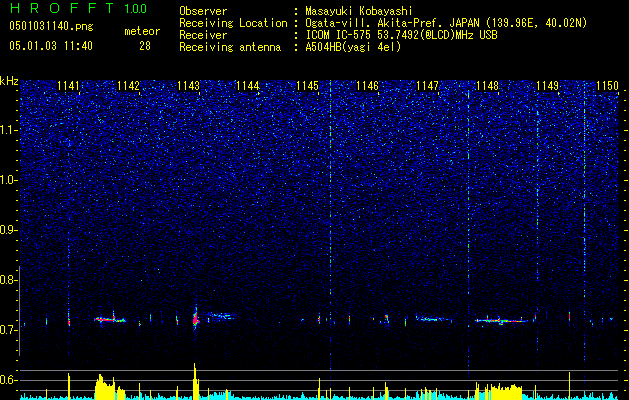Click the ICOM IC-575 receiver details
Screen dimensions: 629x400
point(401,35)
